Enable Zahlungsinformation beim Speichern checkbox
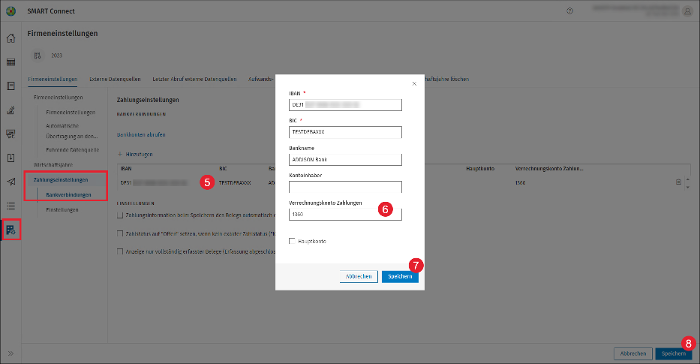 (x=120, y=215)
